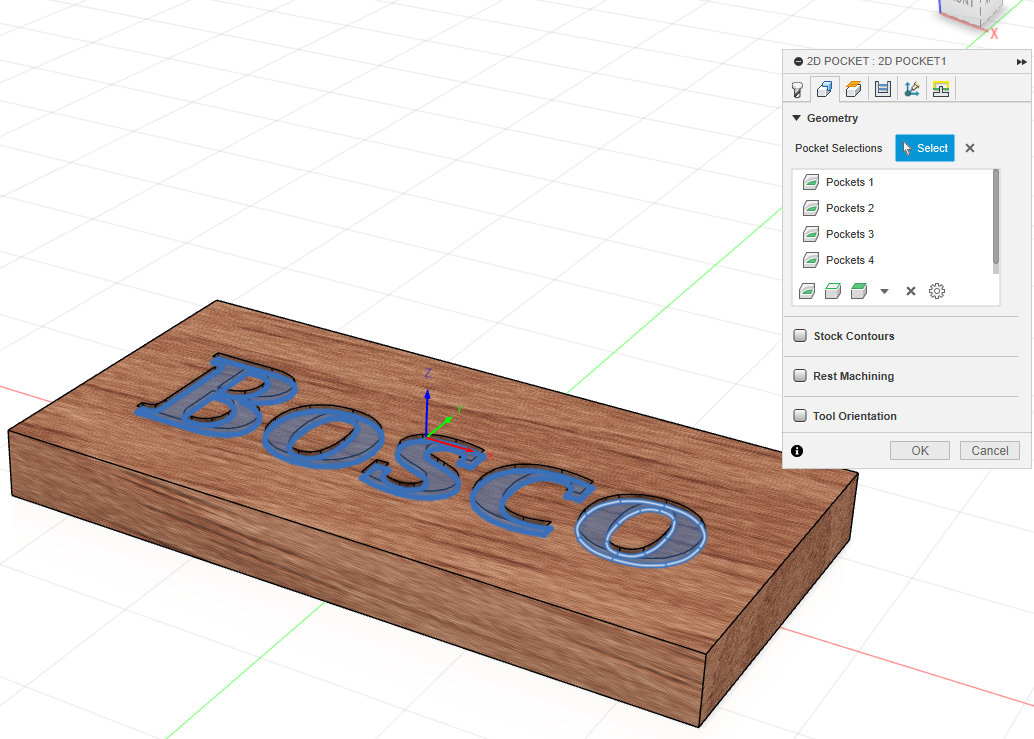Delete selected pocket with list X icon
The width and height of the screenshot is (1034, 739).
point(911,291)
